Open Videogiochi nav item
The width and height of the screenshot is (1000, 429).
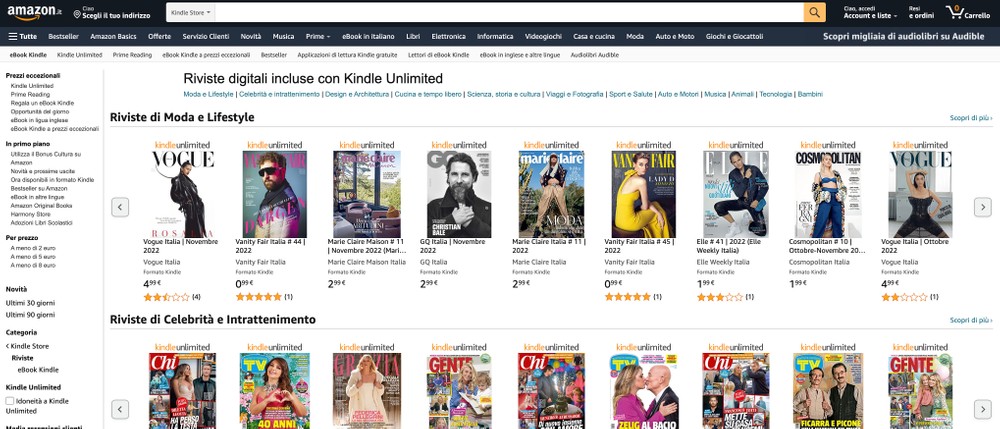tap(543, 36)
